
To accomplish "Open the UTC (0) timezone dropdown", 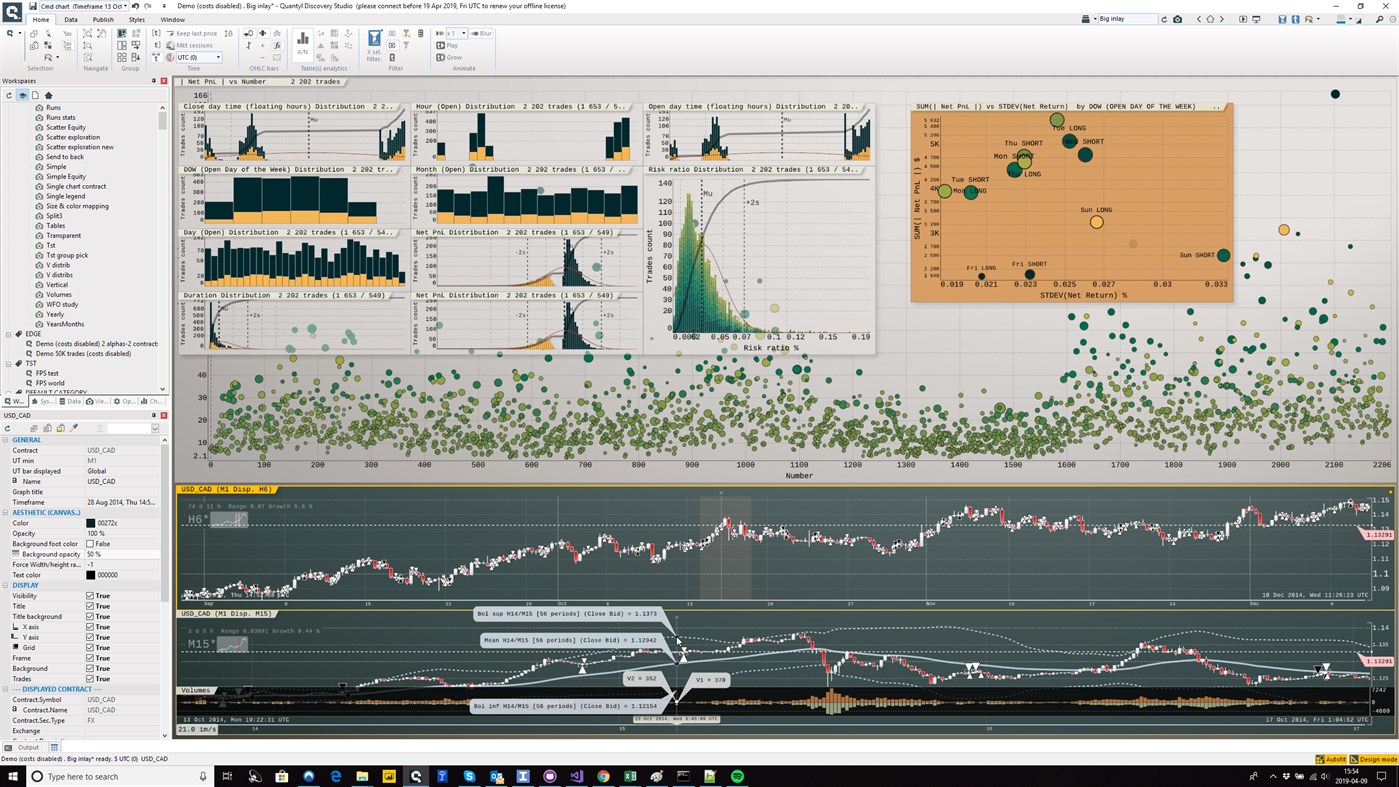I will tap(218, 57).
